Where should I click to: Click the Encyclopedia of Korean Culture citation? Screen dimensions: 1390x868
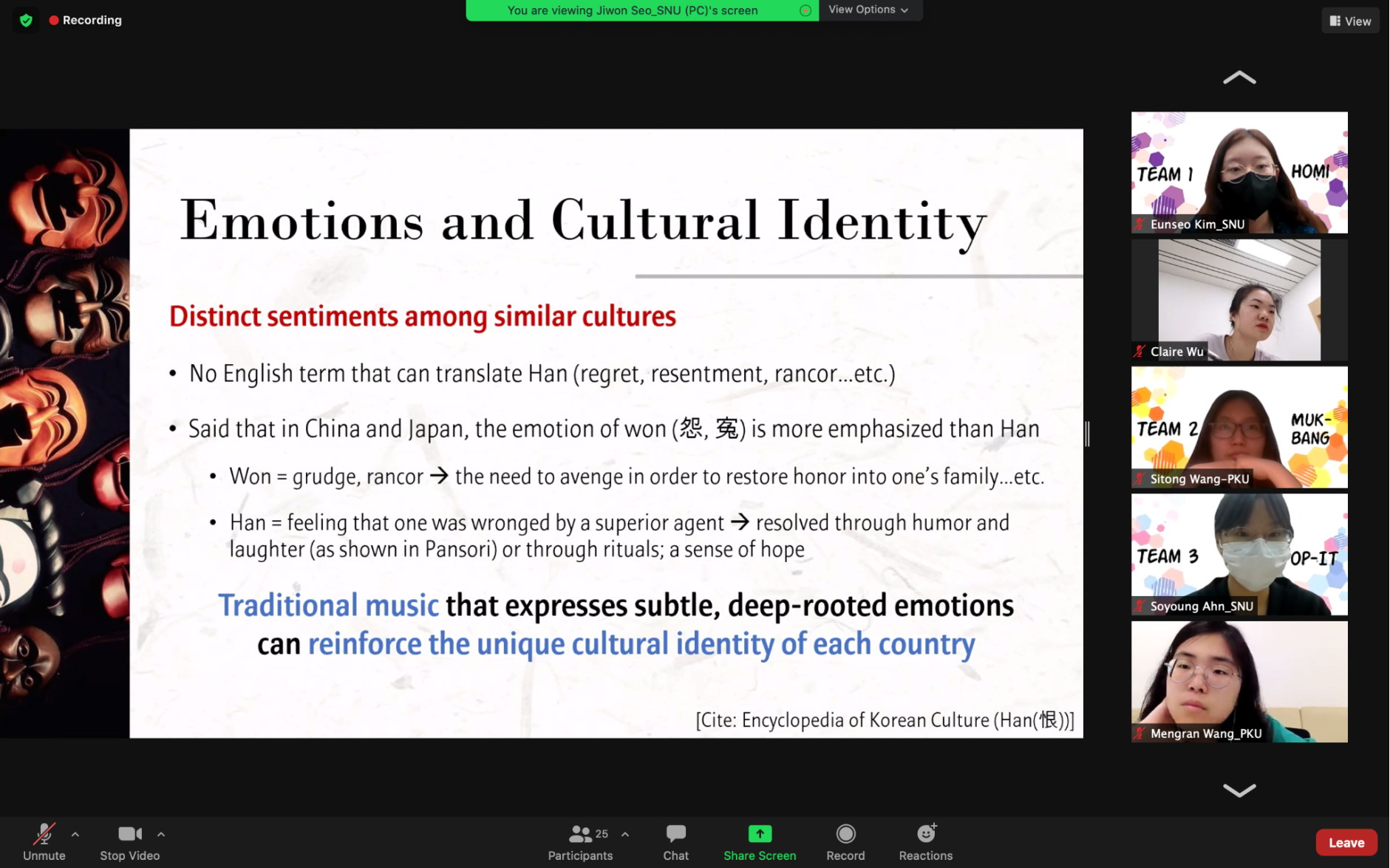885,720
